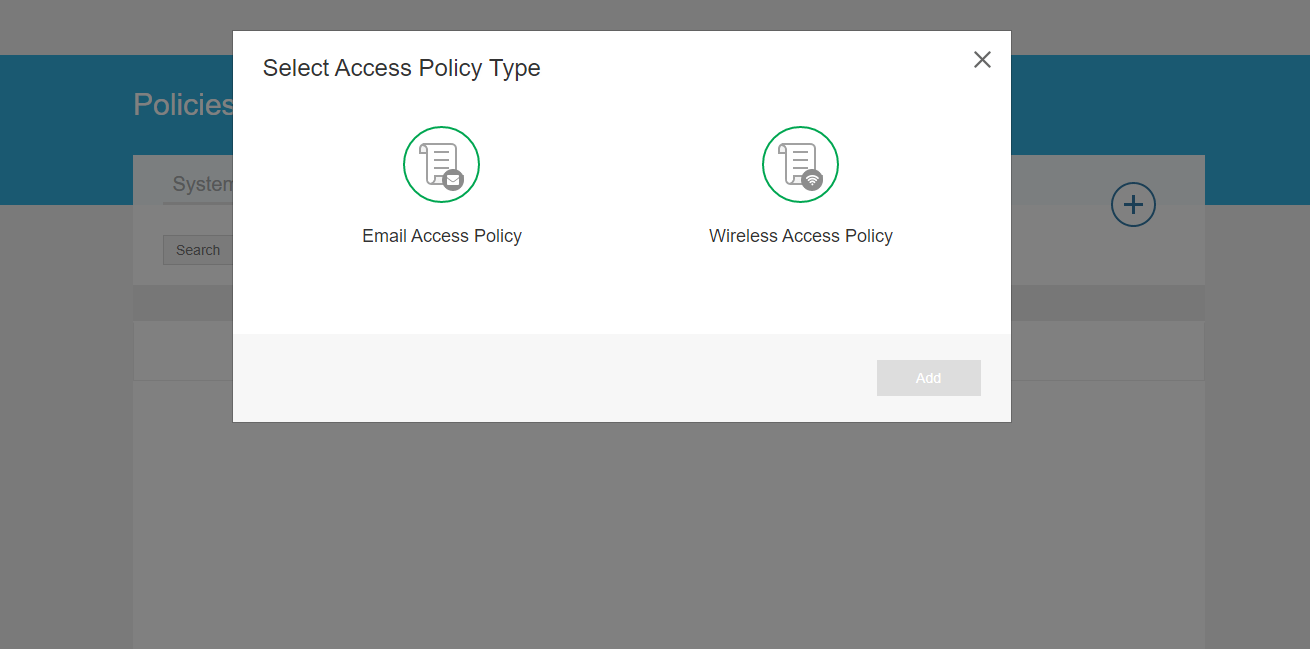Focus the Search input field
This screenshot has height=649, width=1310.
(x=197, y=250)
